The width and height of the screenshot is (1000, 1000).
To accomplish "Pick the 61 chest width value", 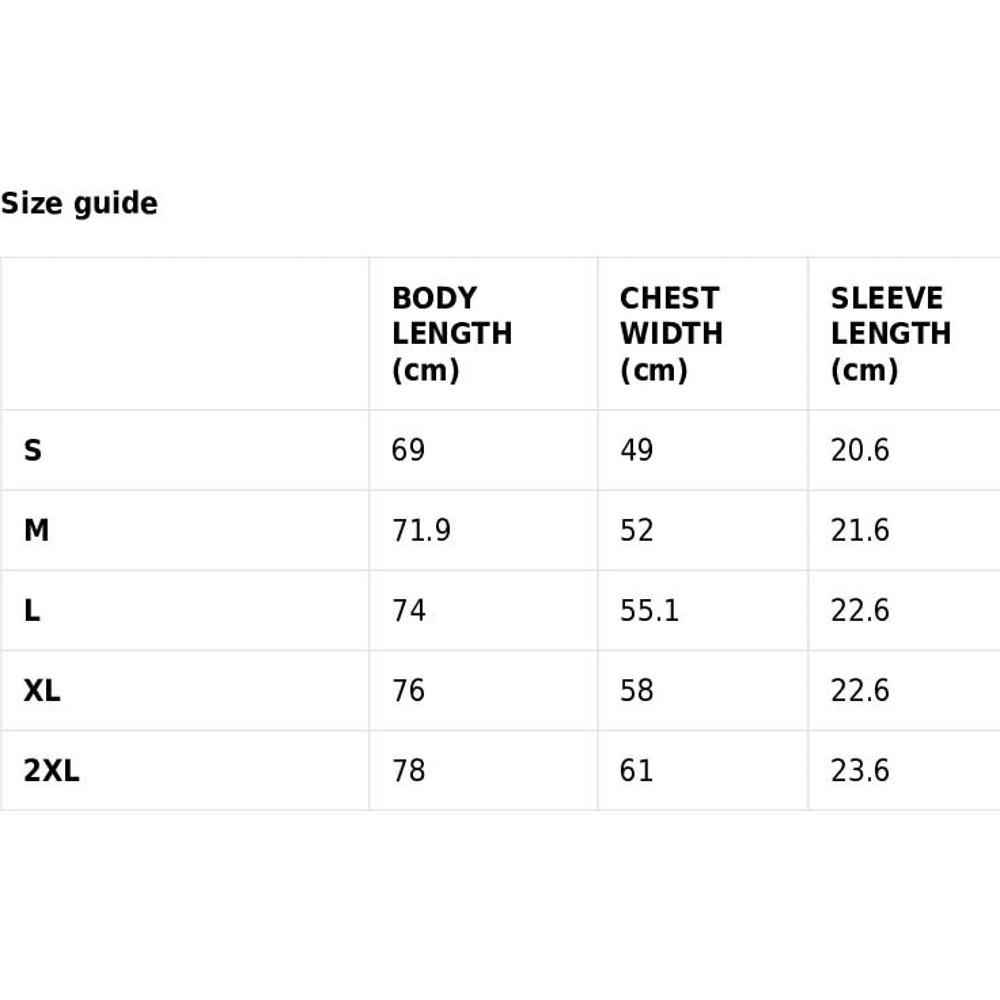I will coord(636,771).
